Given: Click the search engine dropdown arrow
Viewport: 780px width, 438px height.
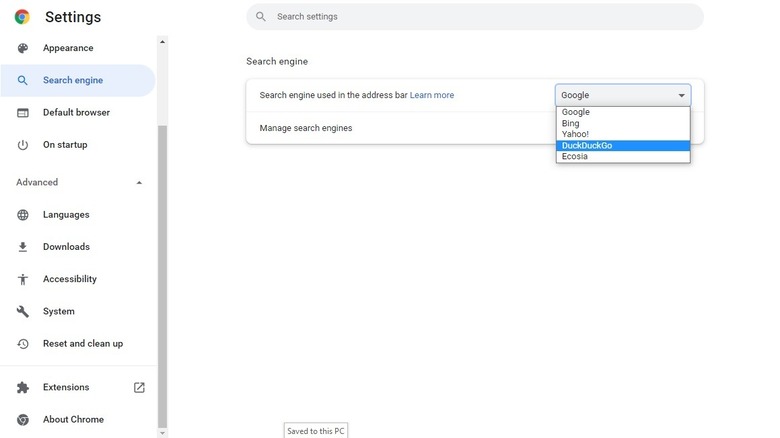Looking at the screenshot, I should 681,96.
